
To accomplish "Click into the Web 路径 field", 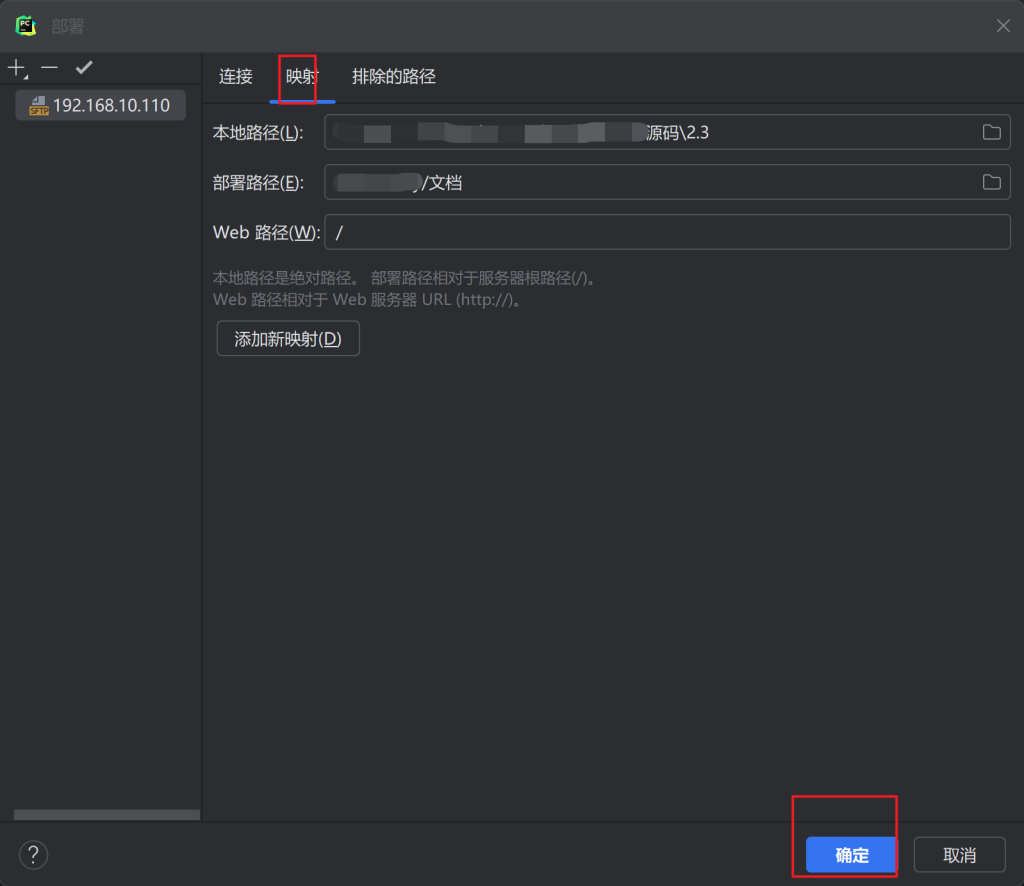I will point(660,232).
